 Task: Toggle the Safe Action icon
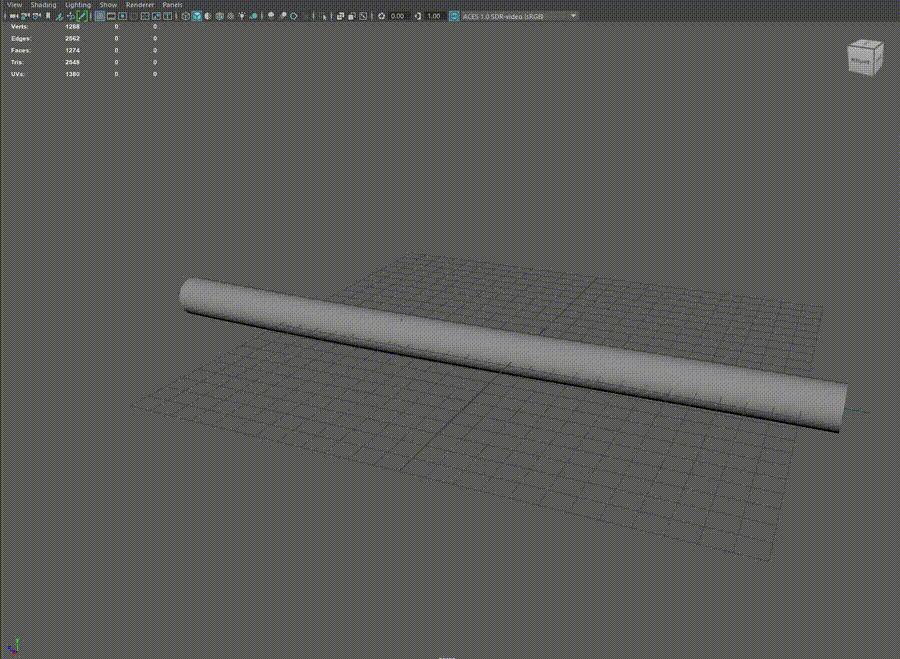pyautogui.click(x=156, y=16)
